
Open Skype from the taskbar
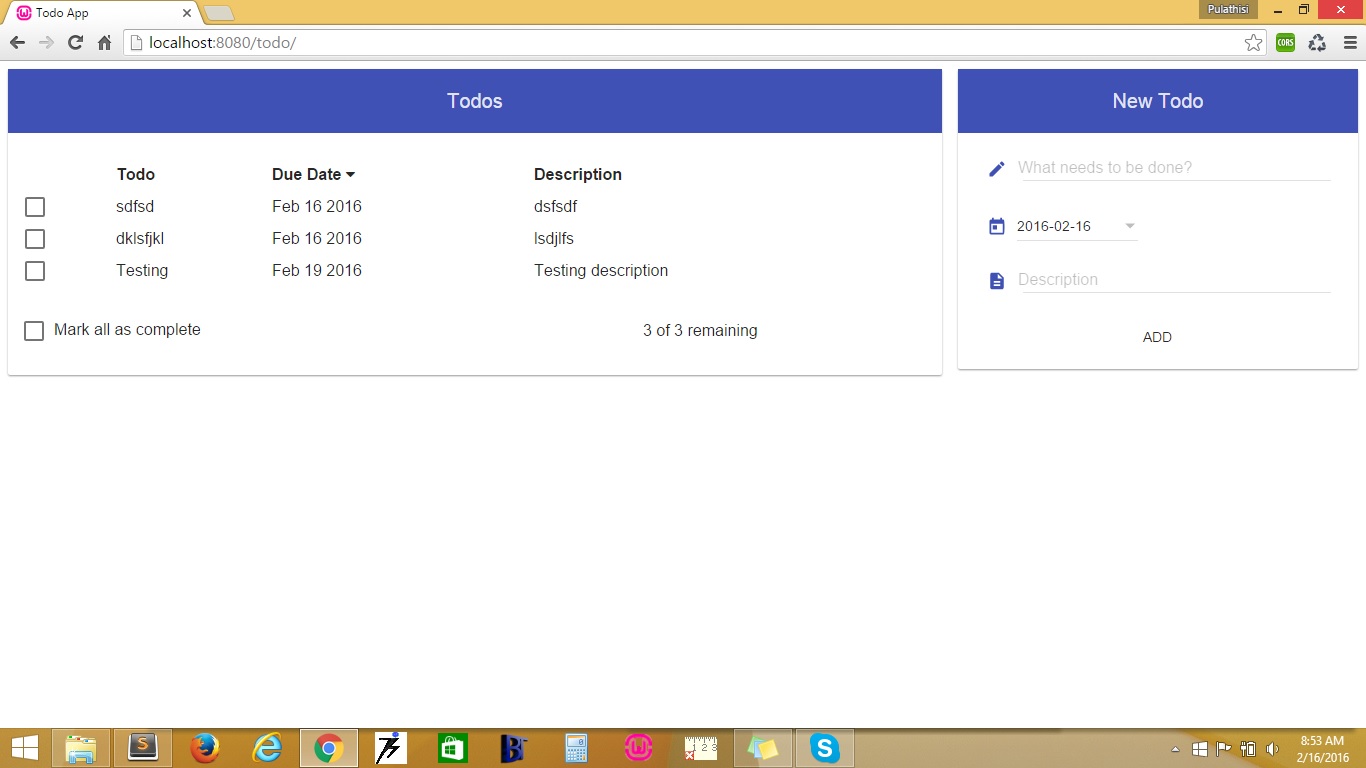tap(825, 748)
